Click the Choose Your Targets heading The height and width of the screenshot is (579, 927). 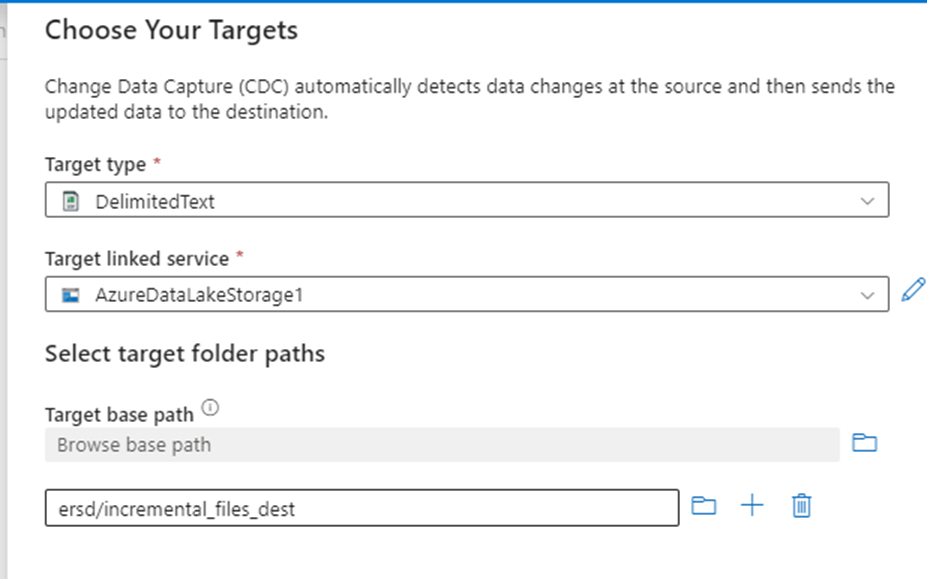(x=171, y=30)
